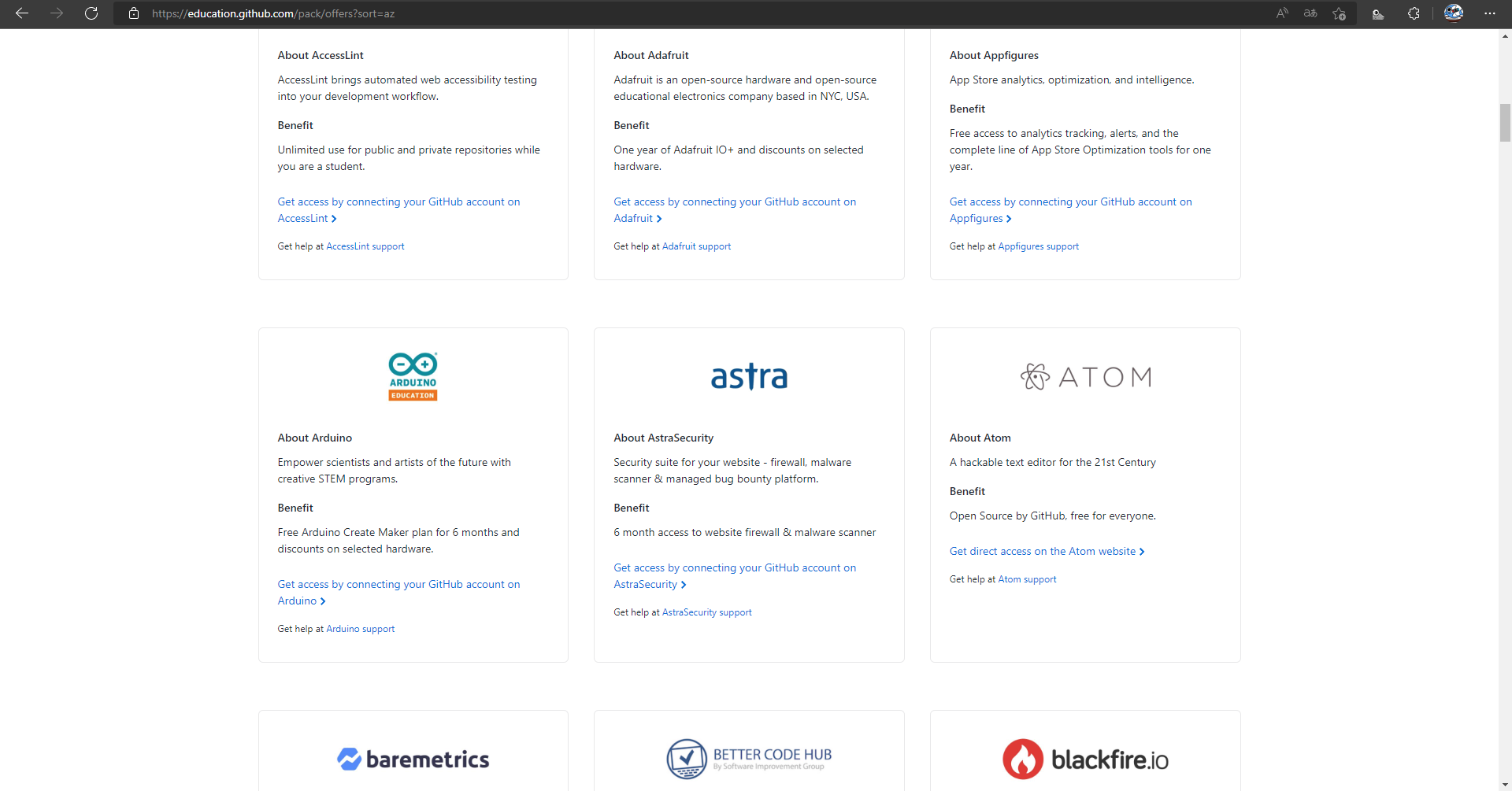
Task: Open the browser settings ellipsis menu
Action: pos(1489,13)
